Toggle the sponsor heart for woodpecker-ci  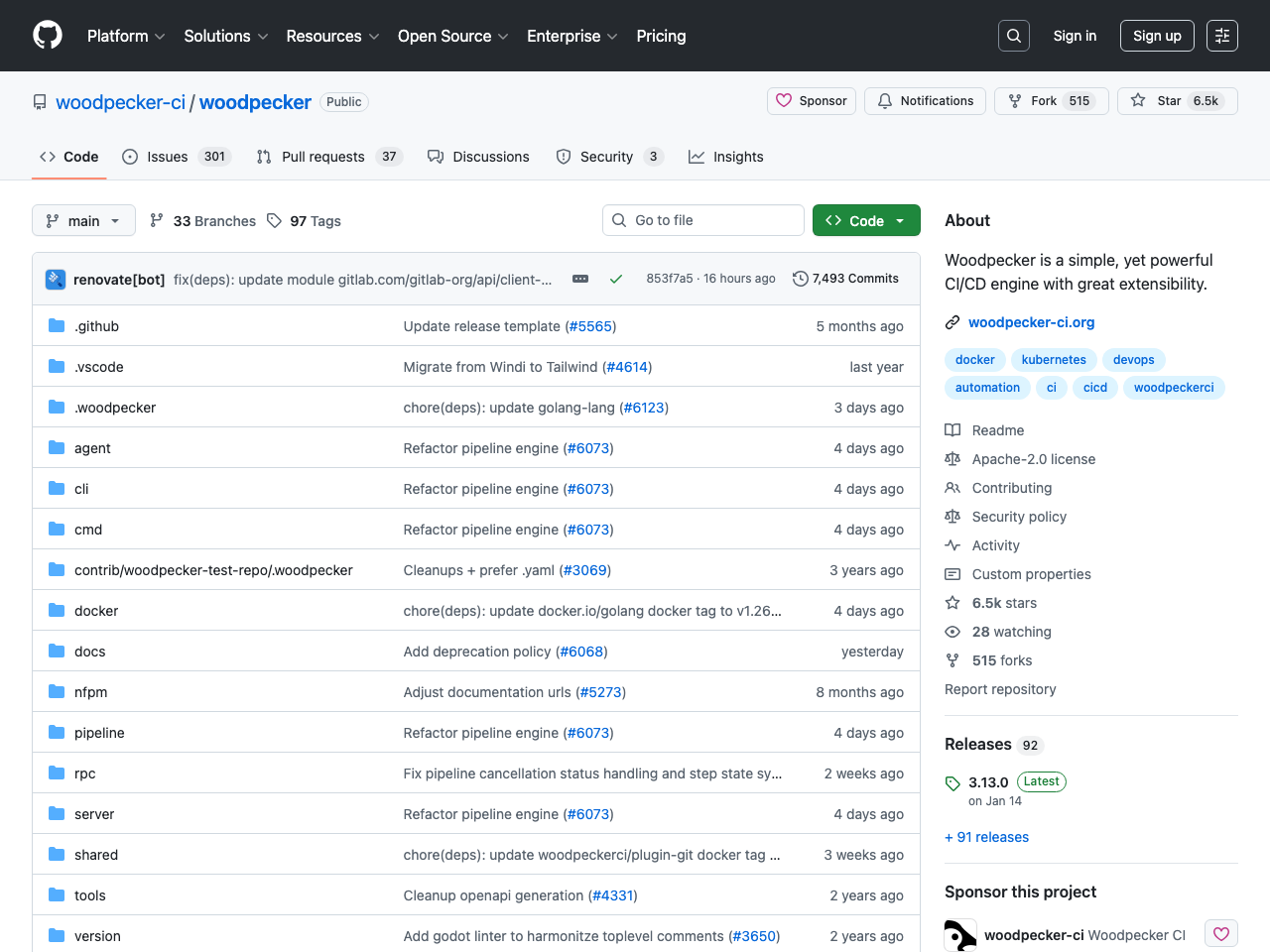point(1220,933)
